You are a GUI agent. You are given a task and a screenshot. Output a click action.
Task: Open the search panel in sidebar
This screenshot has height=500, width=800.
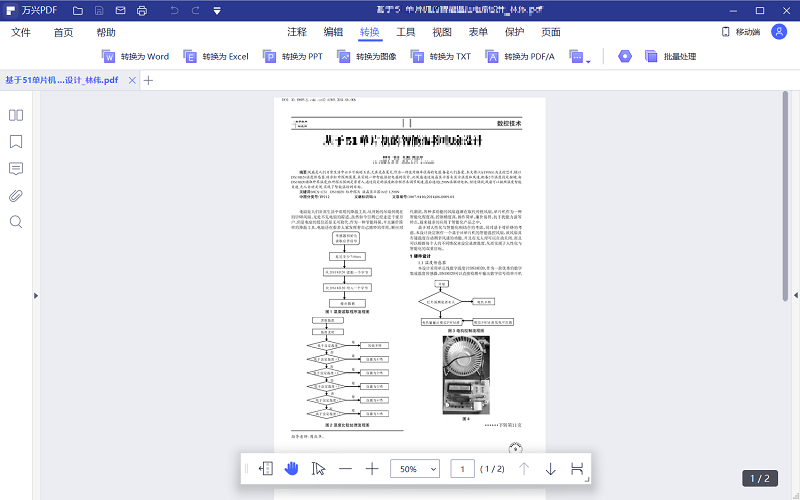point(16,222)
